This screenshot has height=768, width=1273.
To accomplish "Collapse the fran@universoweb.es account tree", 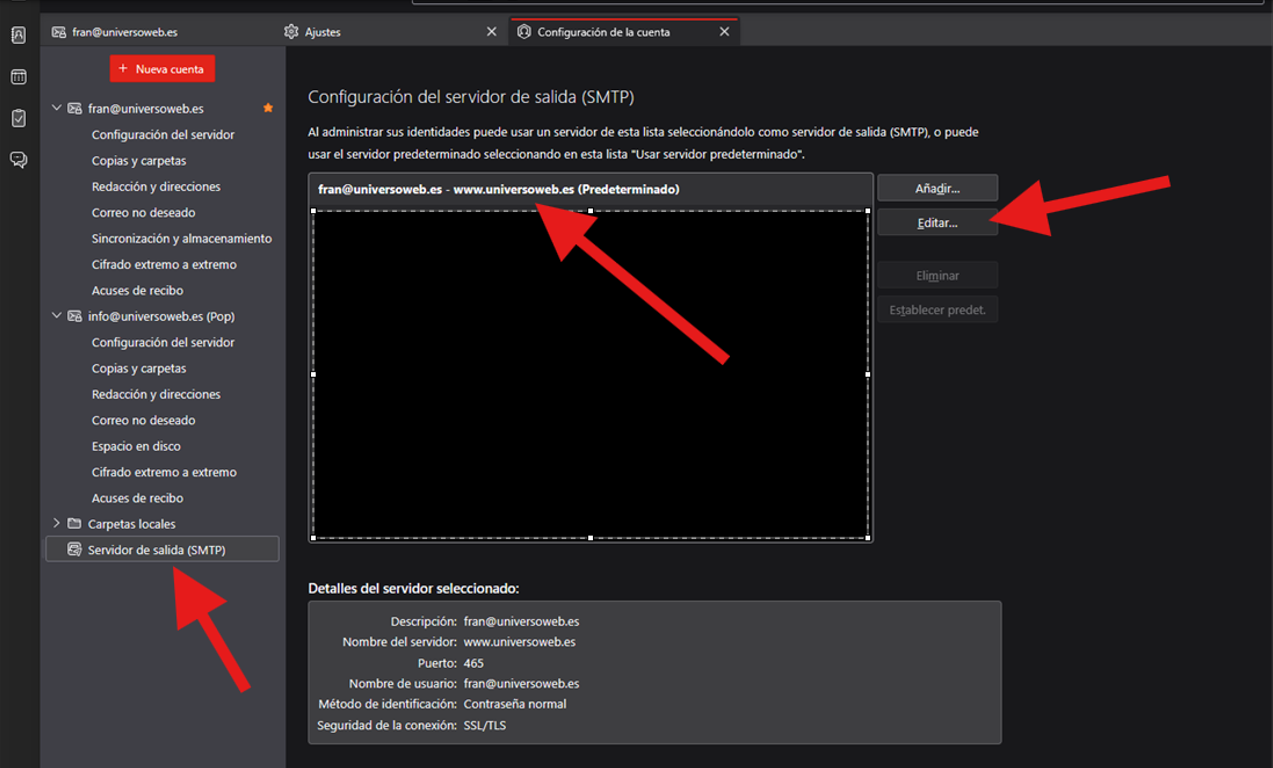I will click(56, 108).
